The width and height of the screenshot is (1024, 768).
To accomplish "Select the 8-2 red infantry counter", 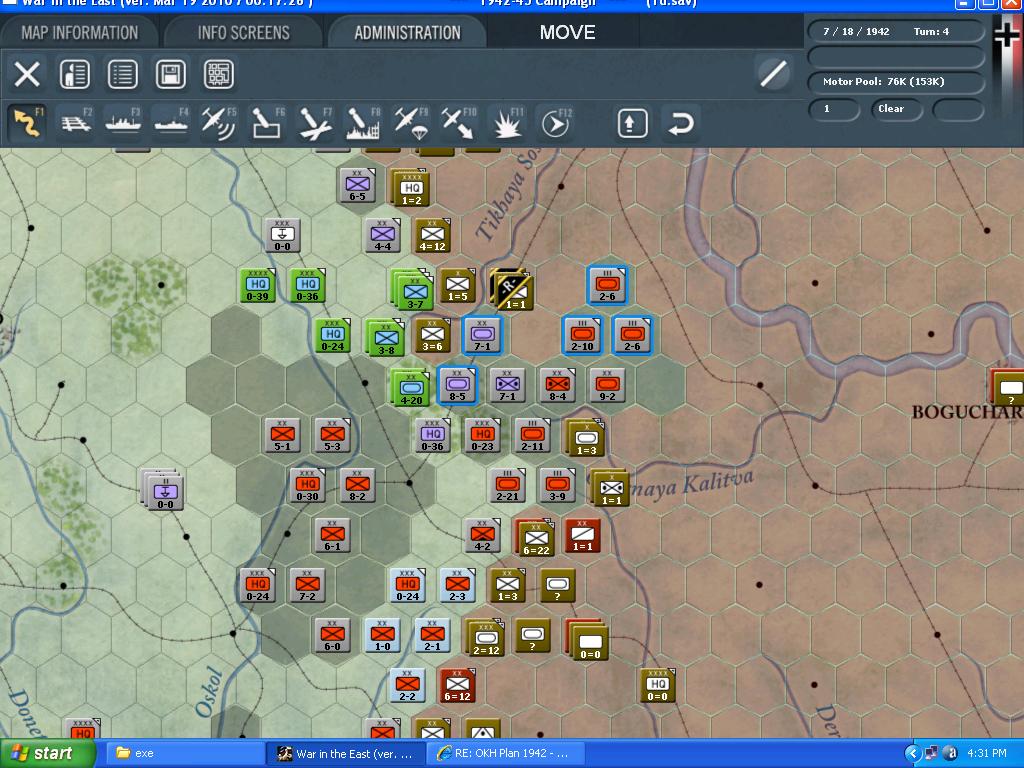I will pos(357,485).
